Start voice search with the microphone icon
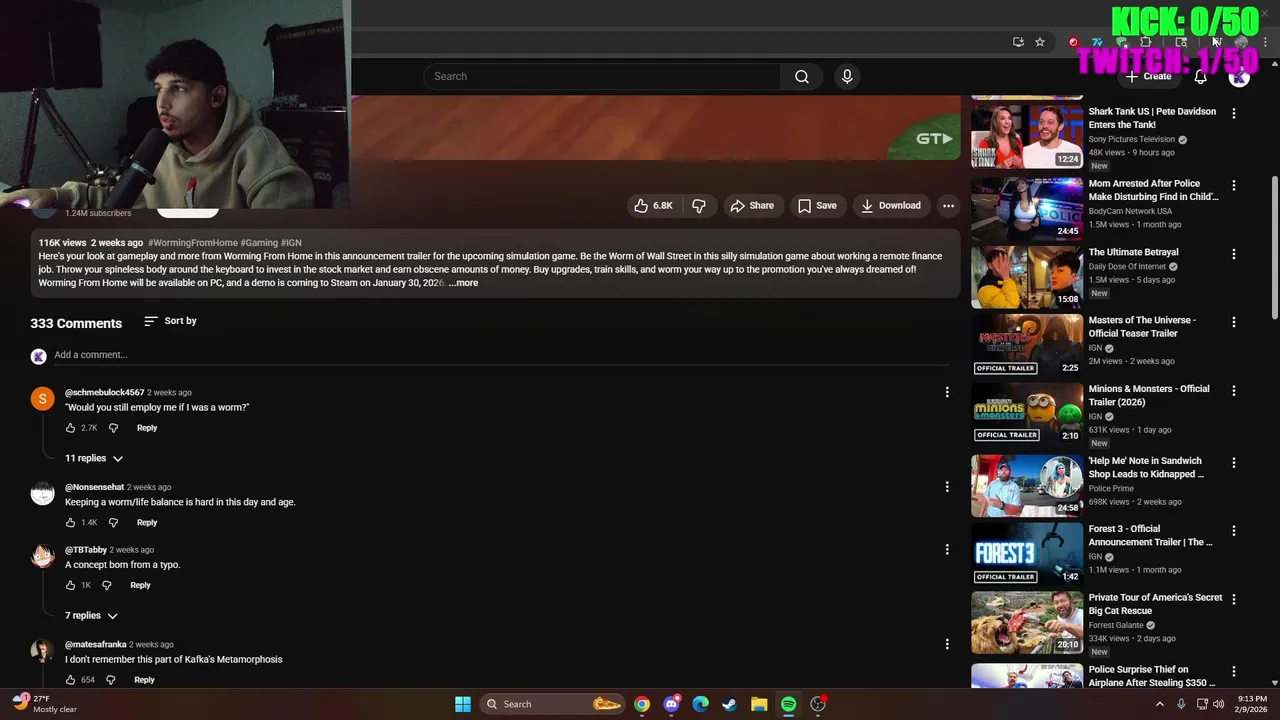Viewport: 1280px width, 720px height. click(847, 76)
